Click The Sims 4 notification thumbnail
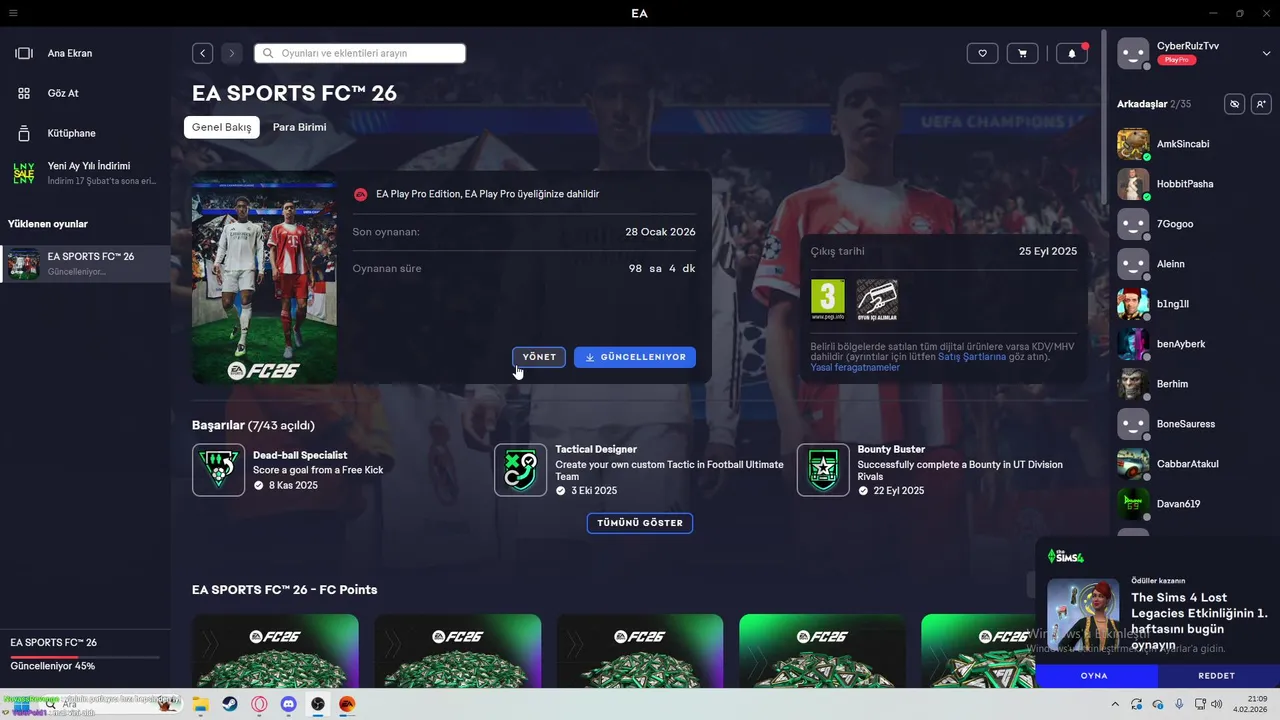The image size is (1280, 720). click(x=1083, y=615)
